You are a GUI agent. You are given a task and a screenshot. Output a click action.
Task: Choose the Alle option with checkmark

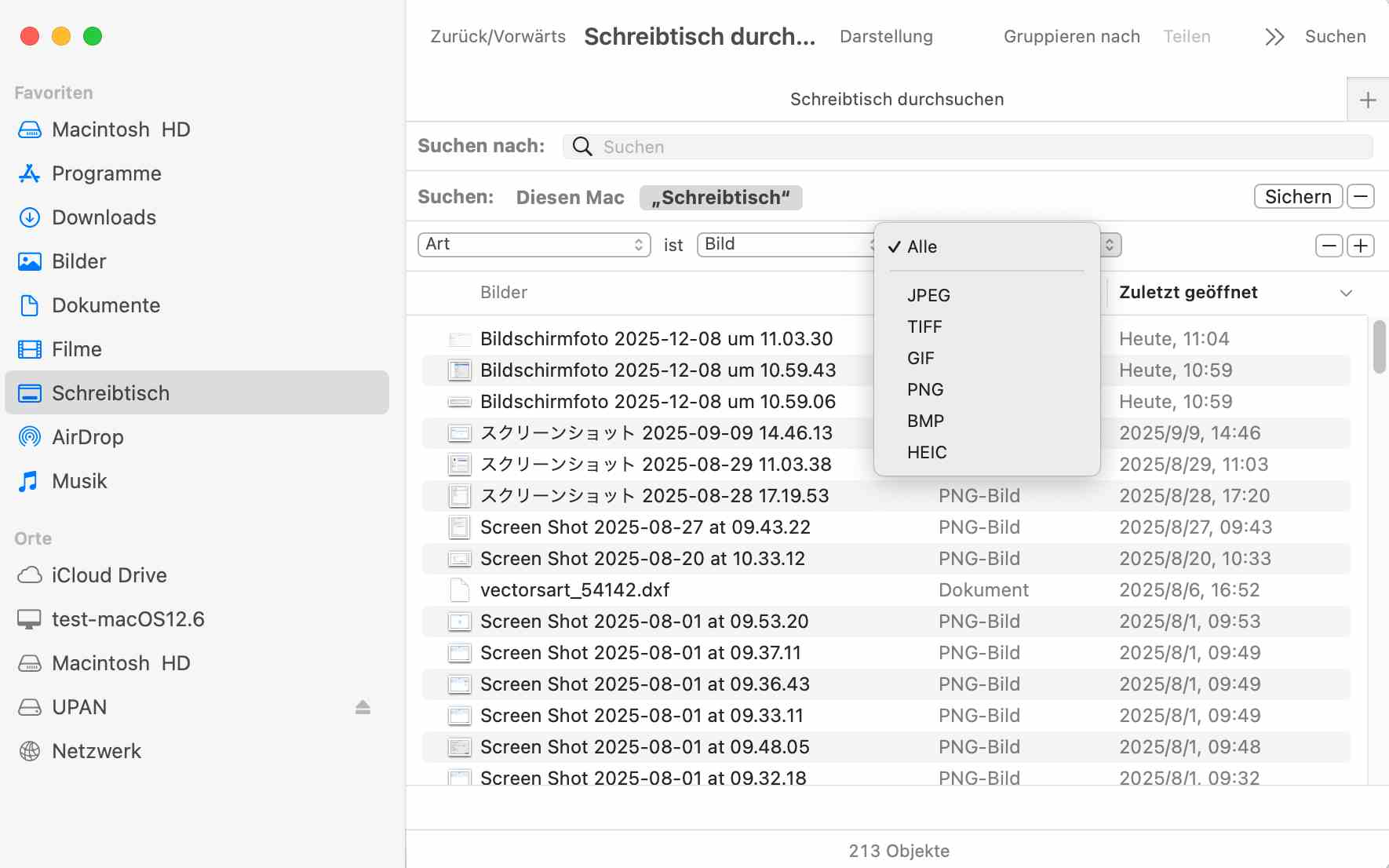tap(922, 247)
